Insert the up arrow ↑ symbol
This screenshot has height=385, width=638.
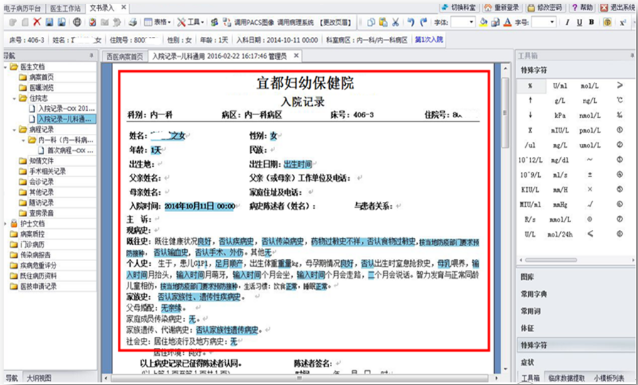pos(530,100)
